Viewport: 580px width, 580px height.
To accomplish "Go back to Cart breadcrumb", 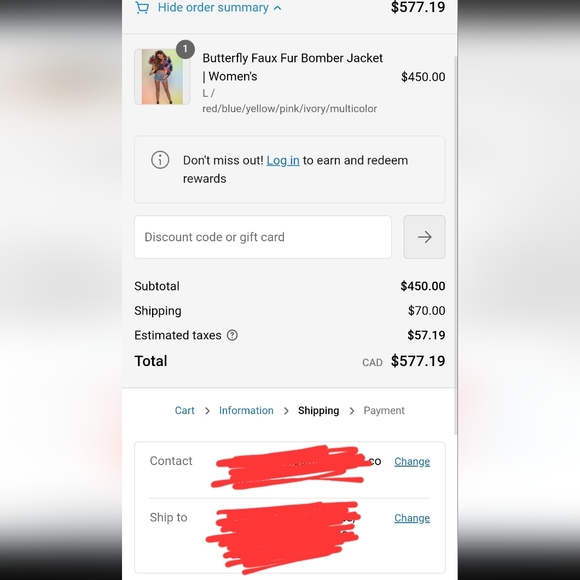I will tap(185, 410).
